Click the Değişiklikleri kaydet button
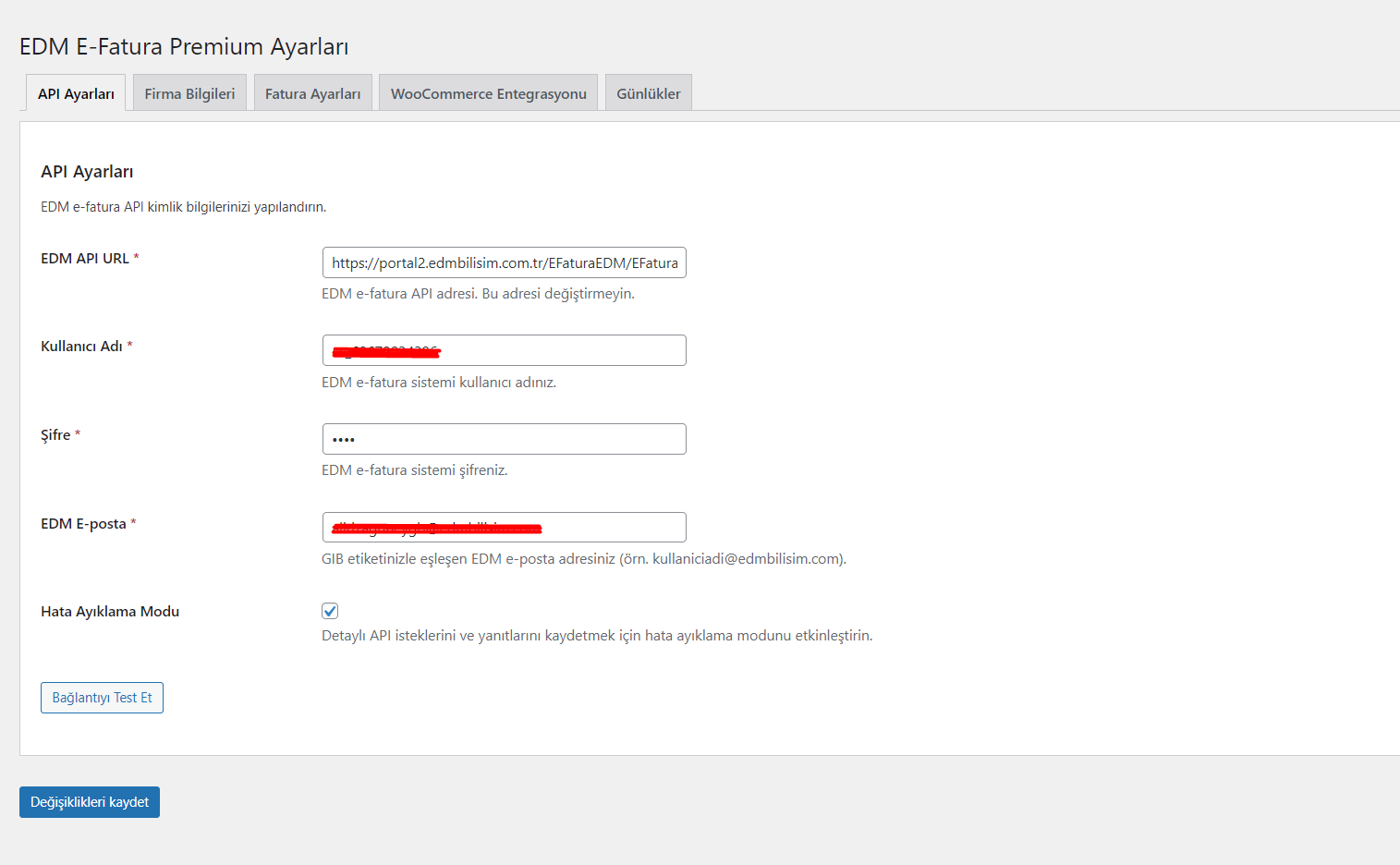The width and height of the screenshot is (1400, 865). [x=90, y=802]
